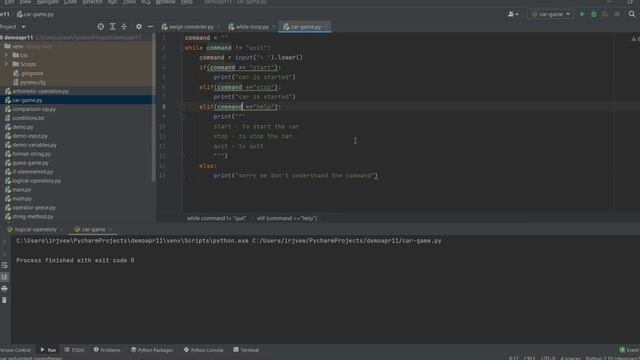The height and width of the screenshot is (360, 640).
Task: Open main.py in project tree
Action: (x=22, y=190)
